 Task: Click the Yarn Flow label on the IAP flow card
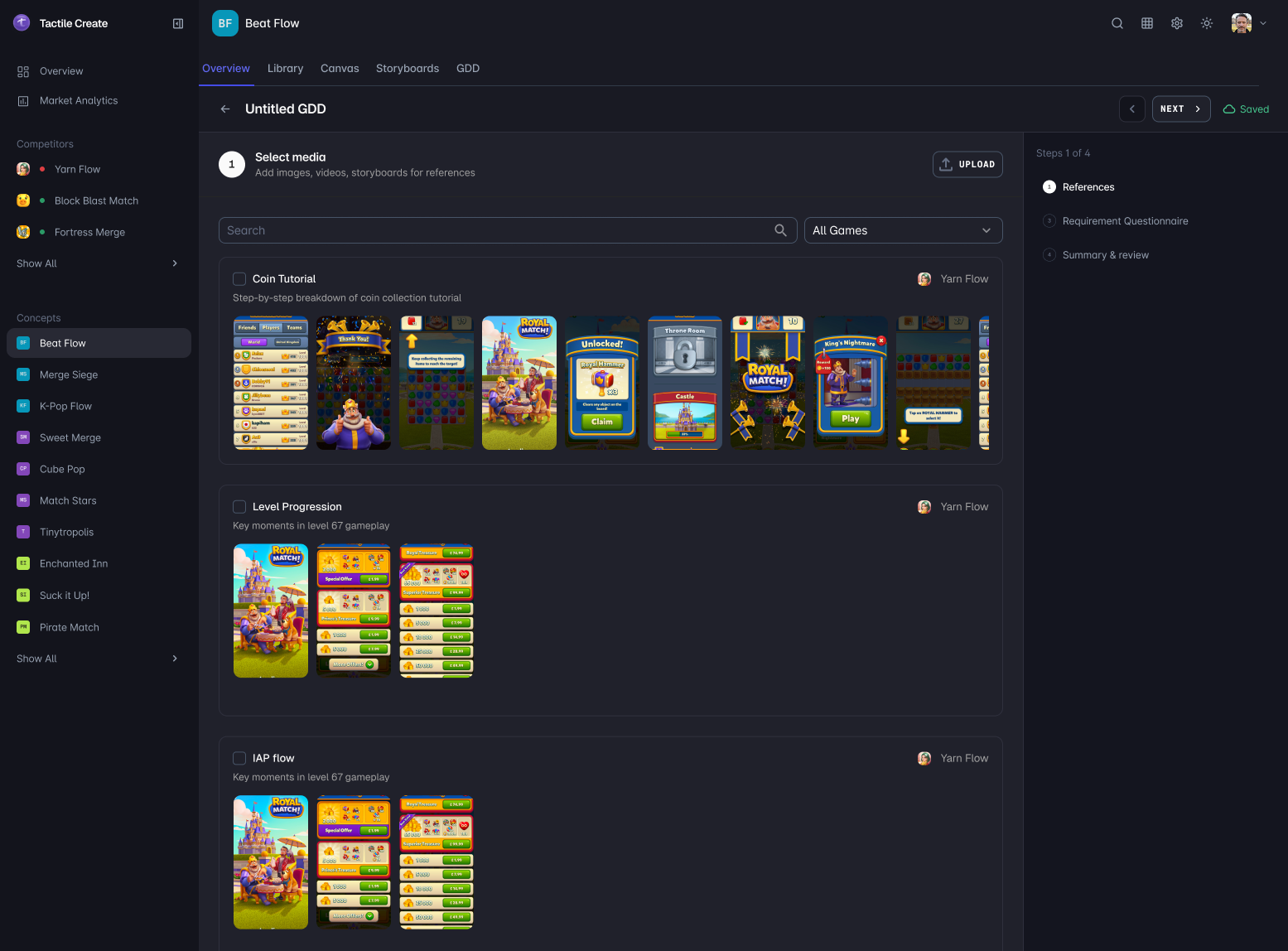pyautogui.click(x=964, y=758)
